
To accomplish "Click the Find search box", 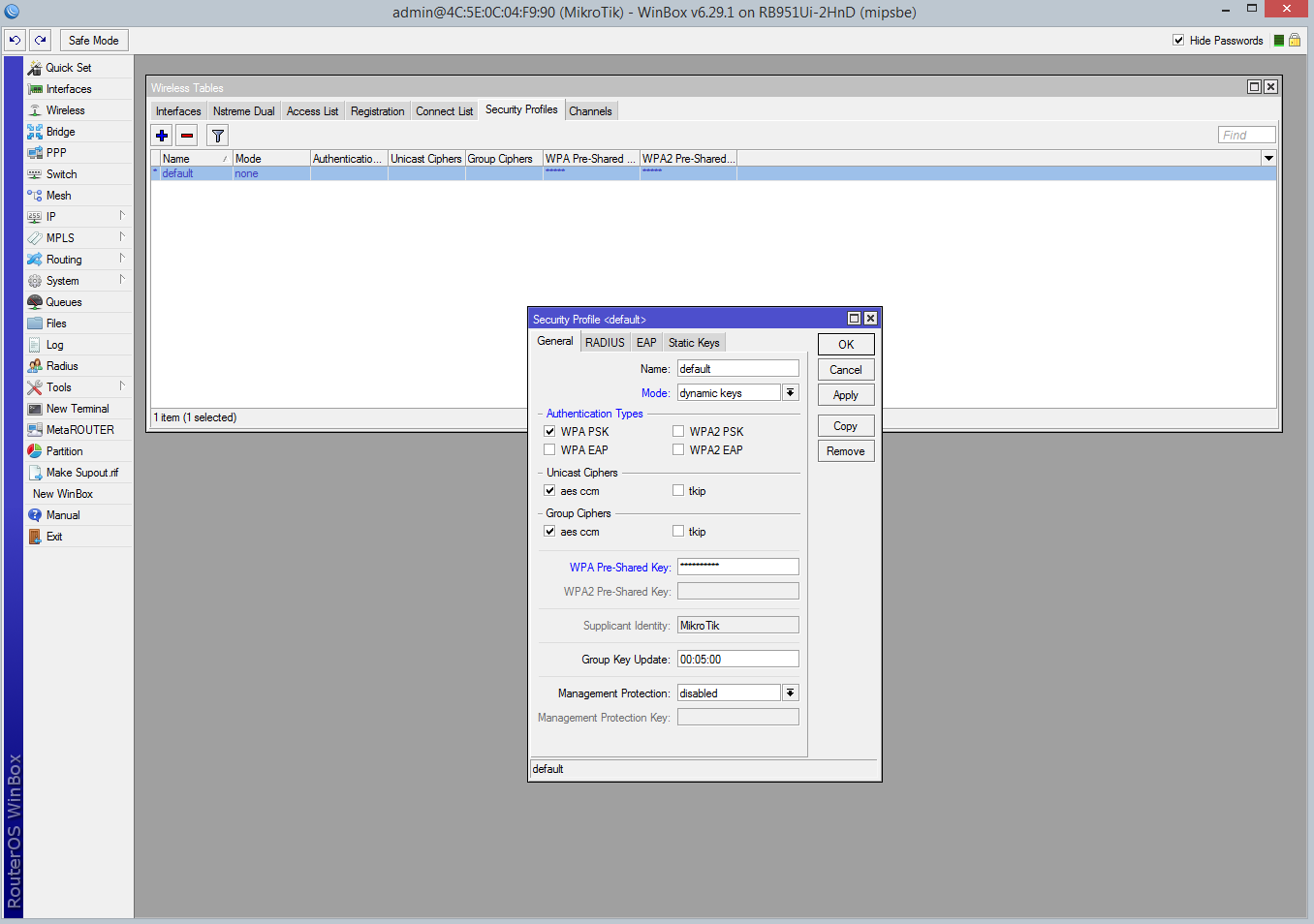I will pyautogui.click(x=1247, y=135).
